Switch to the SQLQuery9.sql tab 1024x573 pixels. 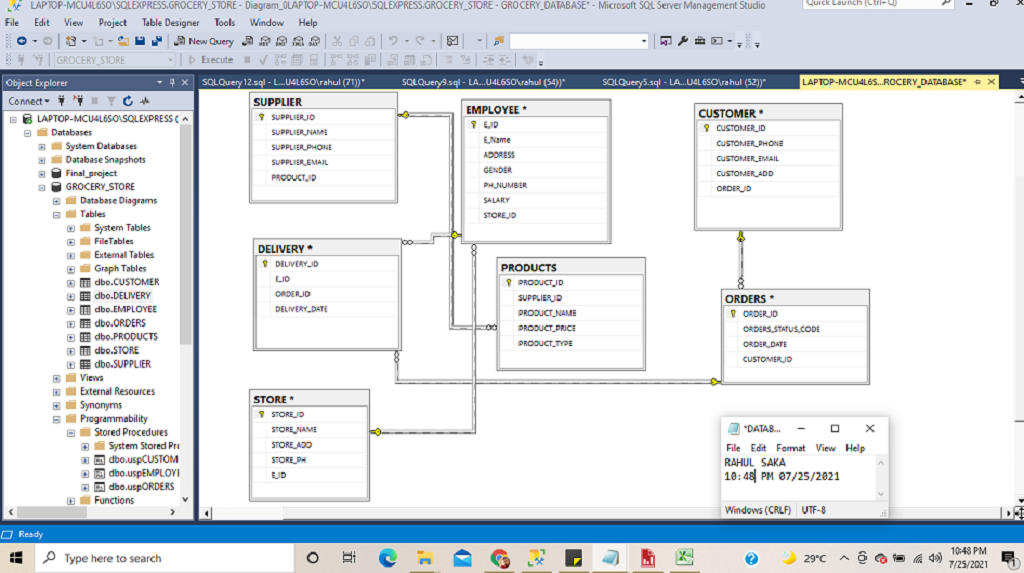[483, 82]
